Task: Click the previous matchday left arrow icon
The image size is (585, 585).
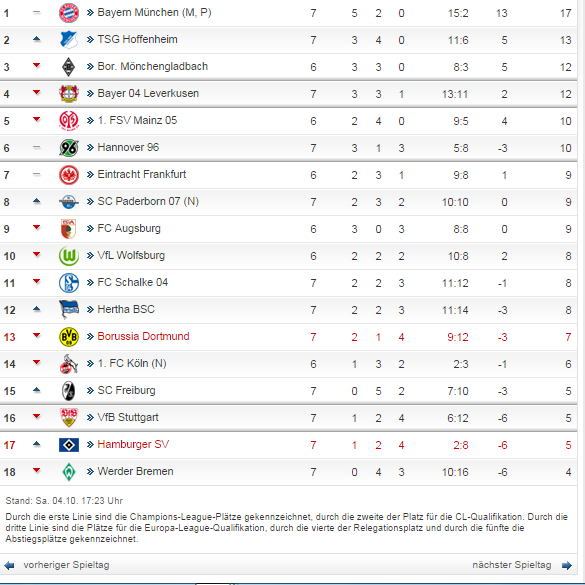Action: point(9,566)
